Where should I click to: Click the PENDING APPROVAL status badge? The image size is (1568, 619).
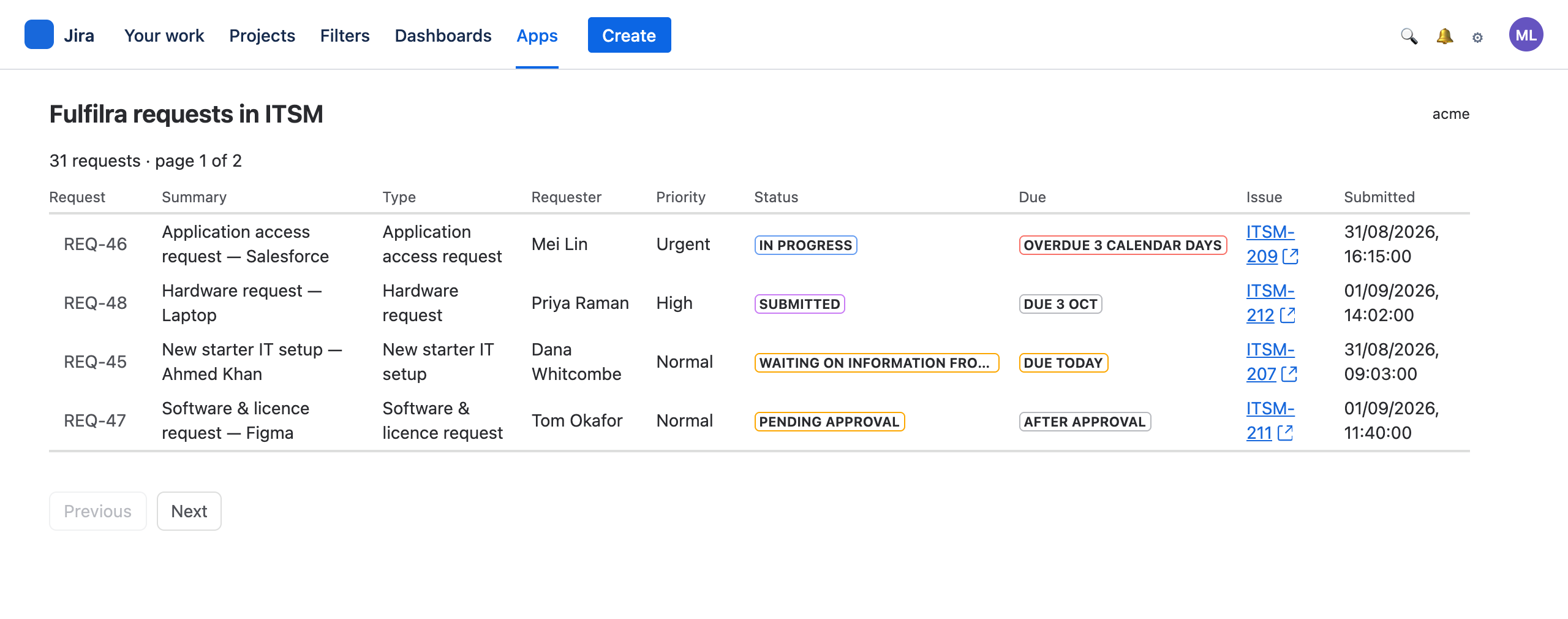tap(829, 422)
